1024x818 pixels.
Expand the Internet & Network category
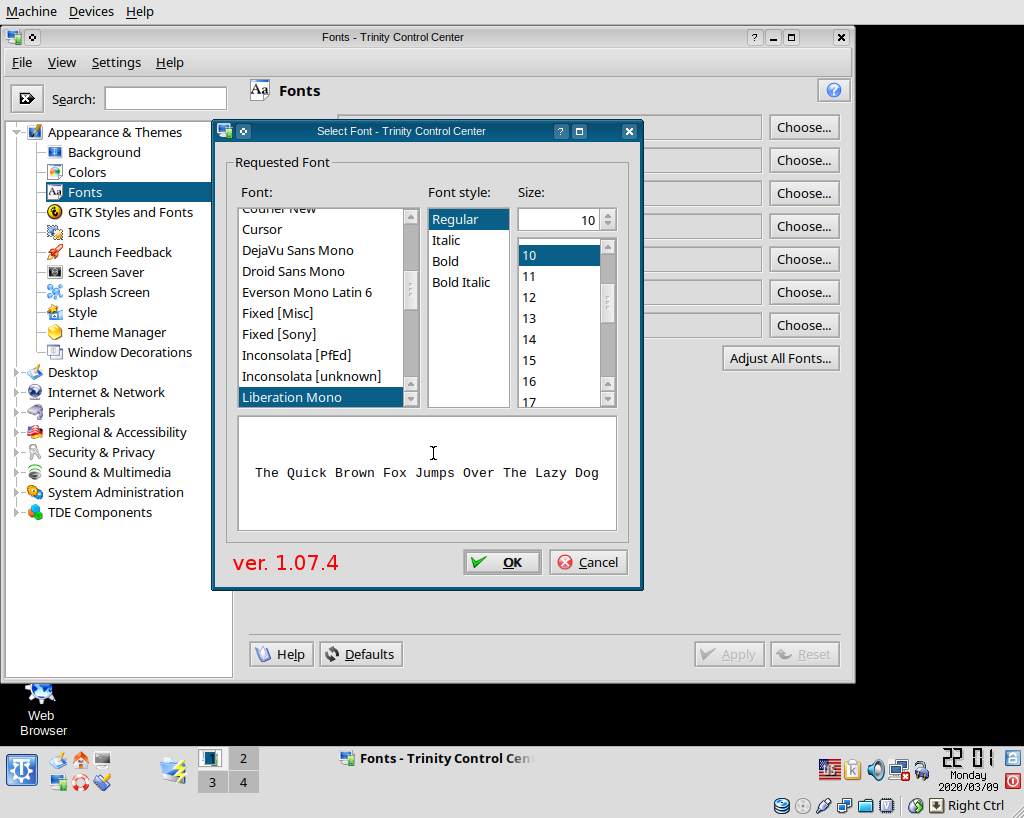[16, 392]
